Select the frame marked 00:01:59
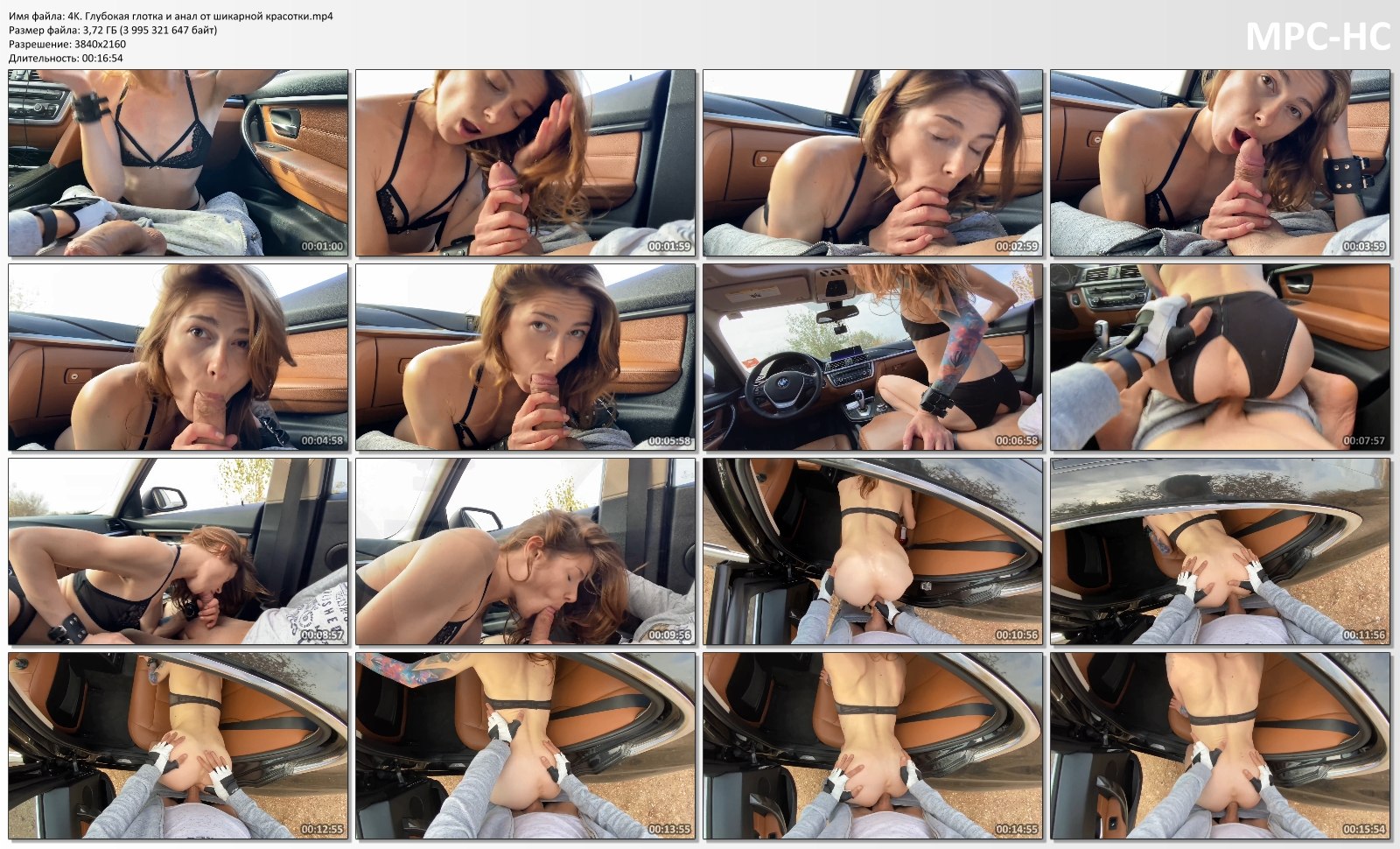Screen dimensions: 1400x849 tap(525, 163)
